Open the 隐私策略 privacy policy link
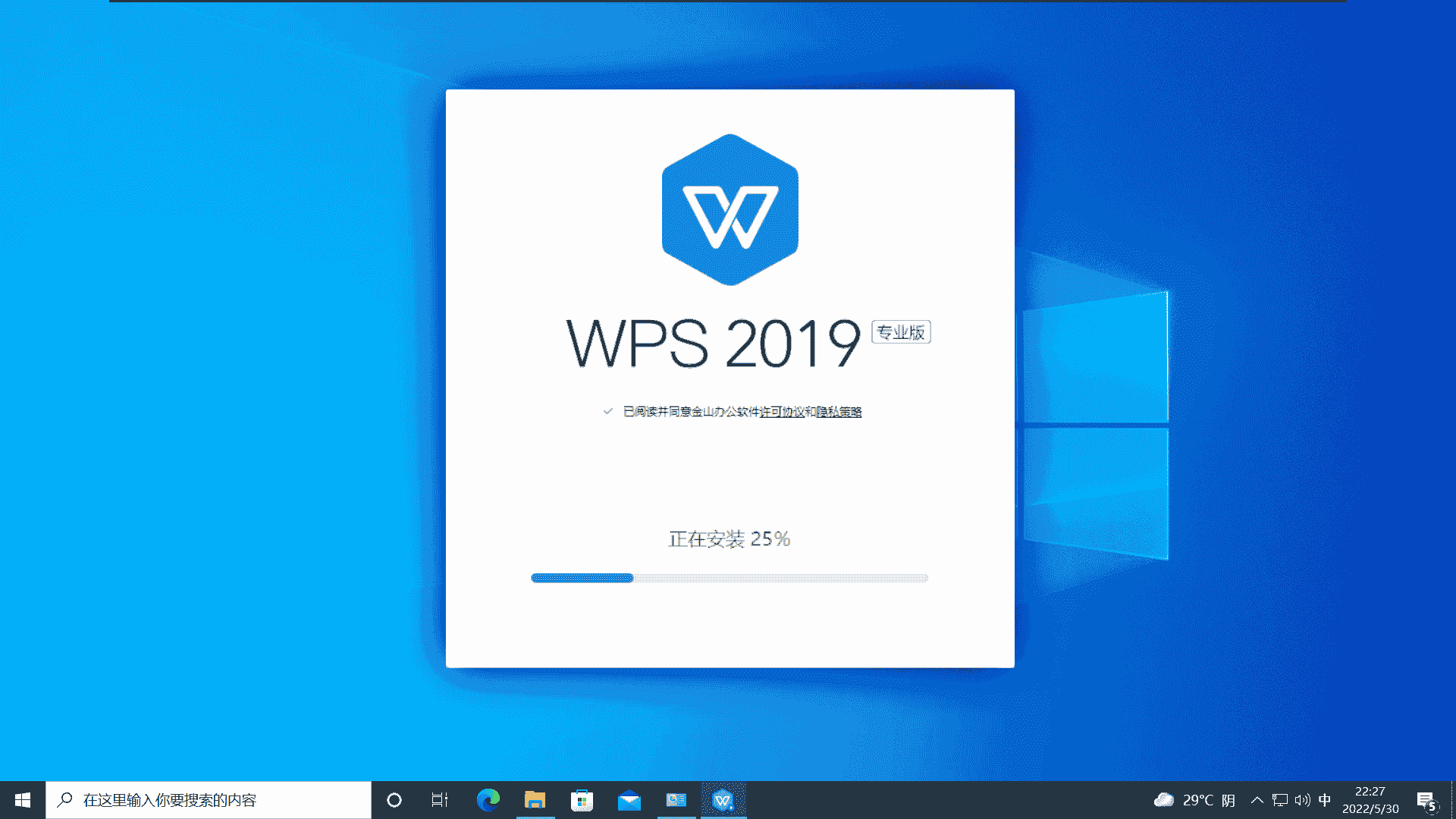This screenshot has height=819, width=1456. pos(839,412)
